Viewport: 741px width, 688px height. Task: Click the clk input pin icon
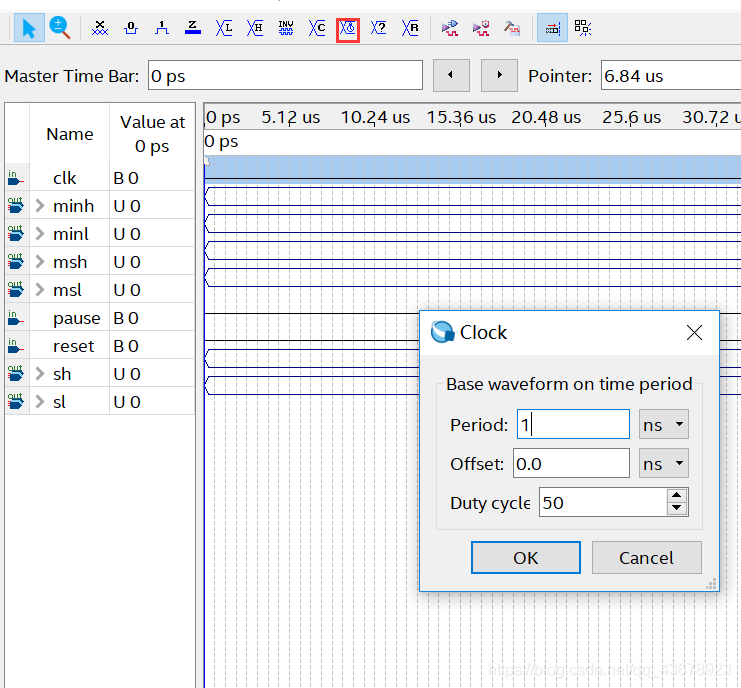16,178
